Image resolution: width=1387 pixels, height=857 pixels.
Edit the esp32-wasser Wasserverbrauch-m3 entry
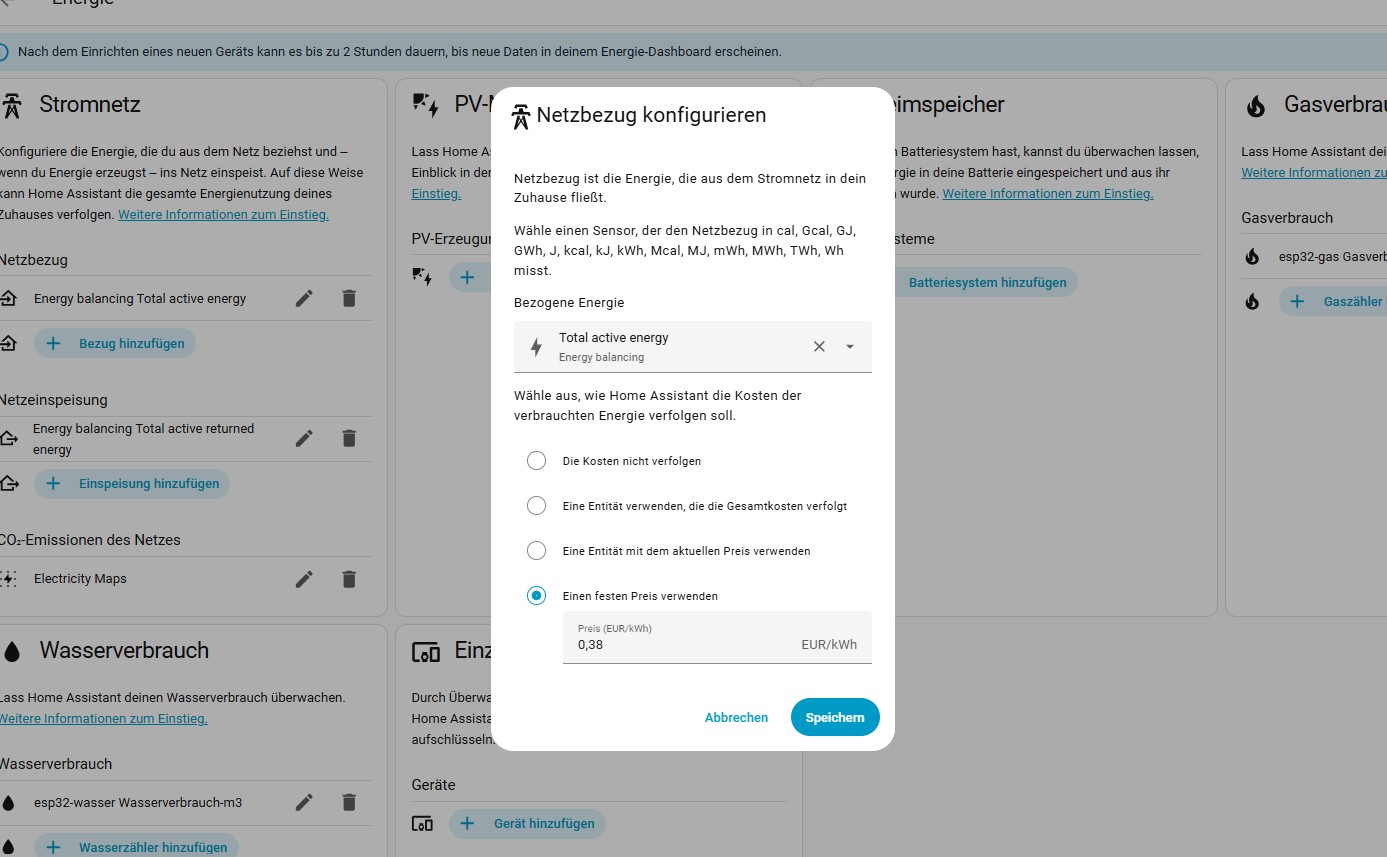pyautogui.click(x=304, y=802)
